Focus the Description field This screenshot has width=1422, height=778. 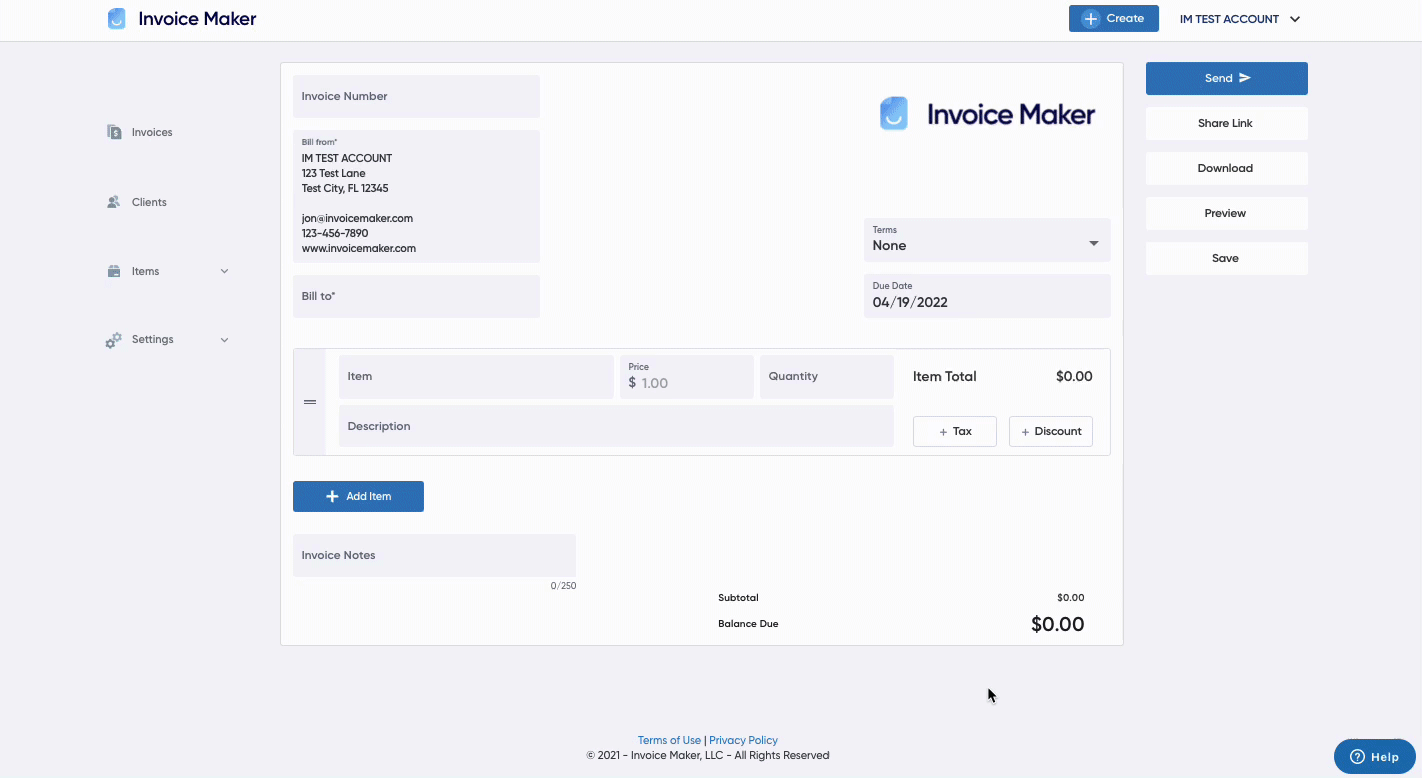(616, 426)
